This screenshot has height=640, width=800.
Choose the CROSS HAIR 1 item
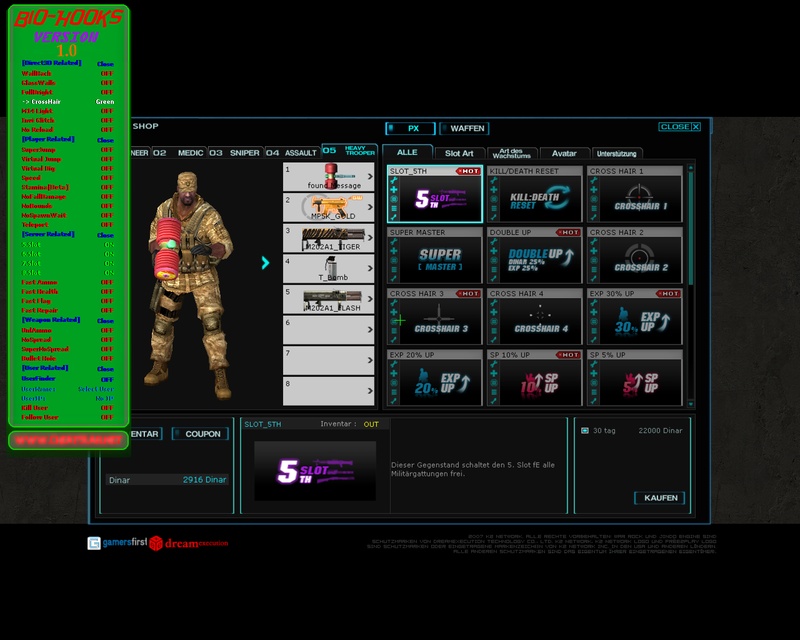(635, 194)
